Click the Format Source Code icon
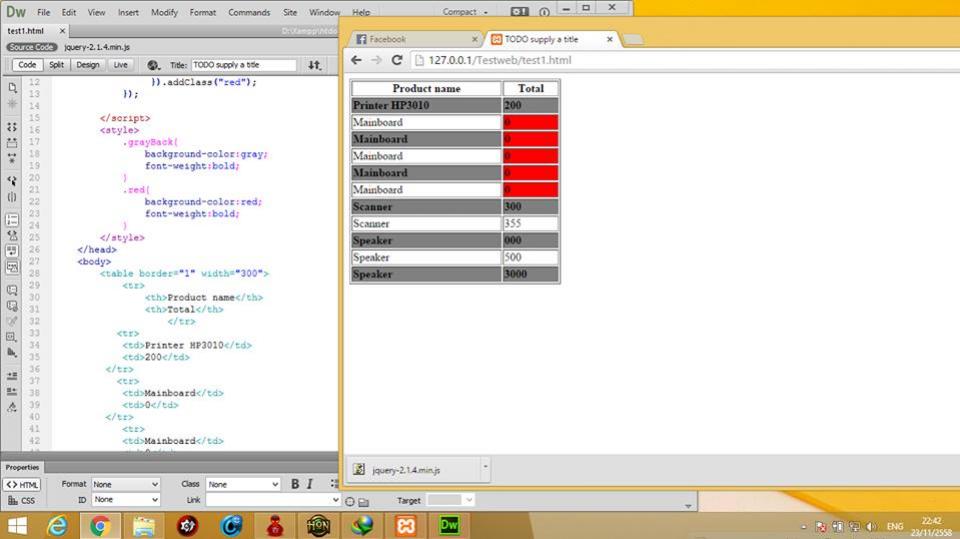 pos(12,407)
